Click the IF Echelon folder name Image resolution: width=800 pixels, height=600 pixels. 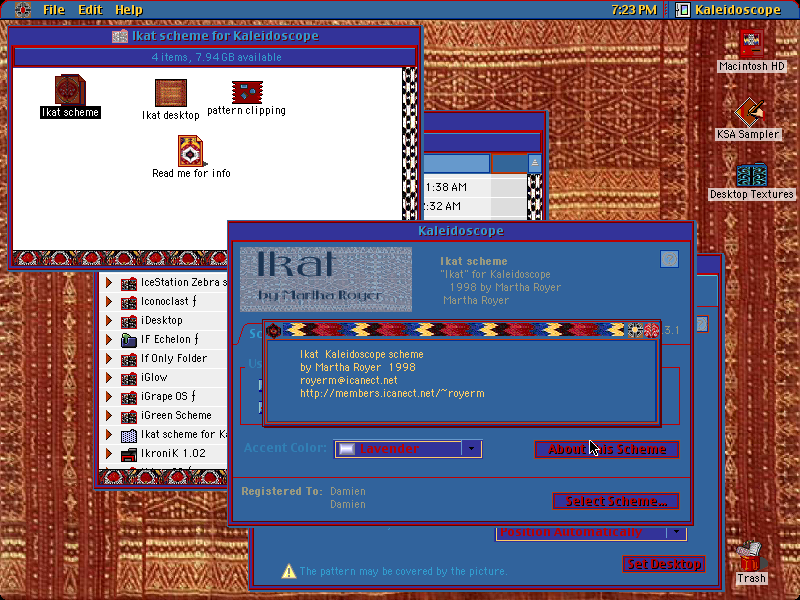tap(169, 340)
